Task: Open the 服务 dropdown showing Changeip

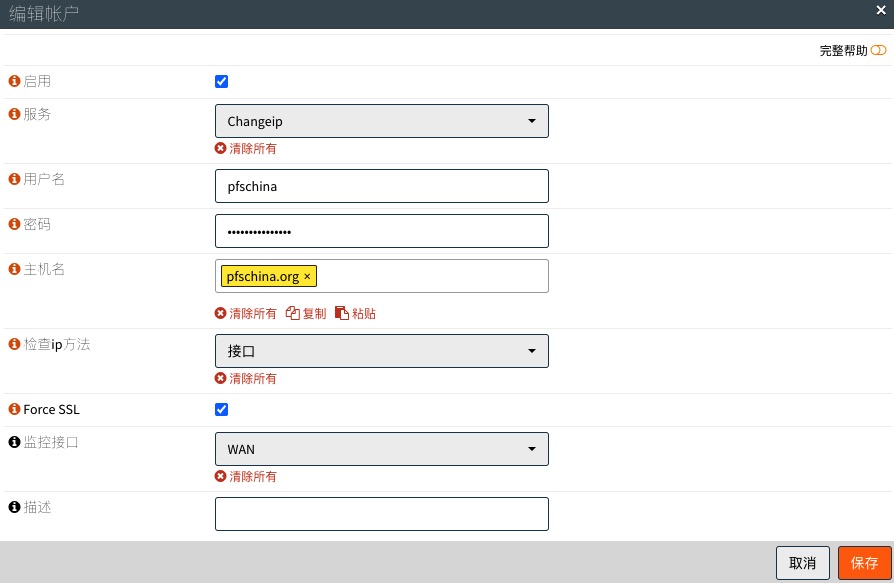Action: 381,122
